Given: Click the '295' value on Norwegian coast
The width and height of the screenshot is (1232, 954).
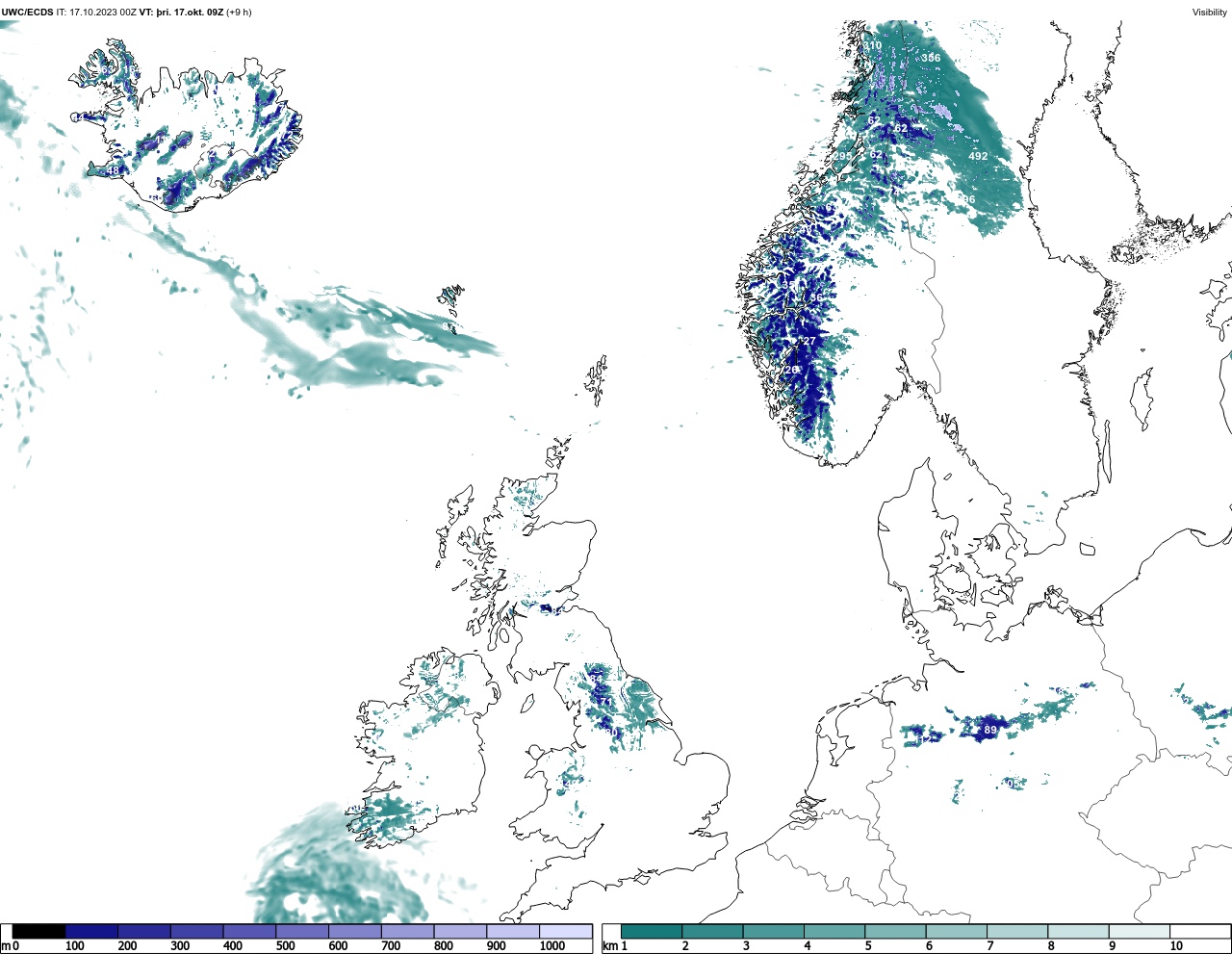Looking at the screenshot, I should click(x=842, y=156).
